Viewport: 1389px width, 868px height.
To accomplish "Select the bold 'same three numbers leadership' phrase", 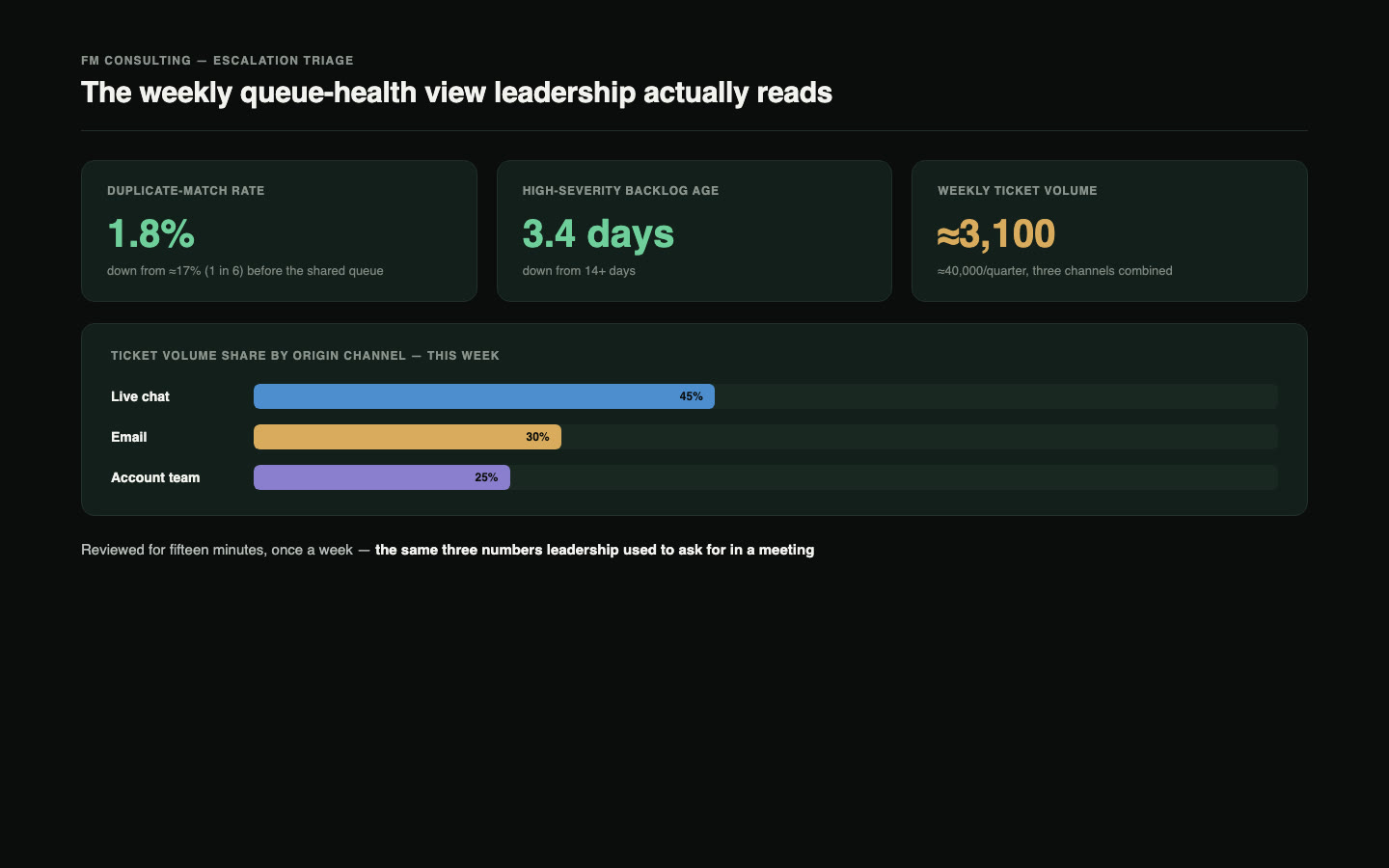I will (x=594, y=550).
